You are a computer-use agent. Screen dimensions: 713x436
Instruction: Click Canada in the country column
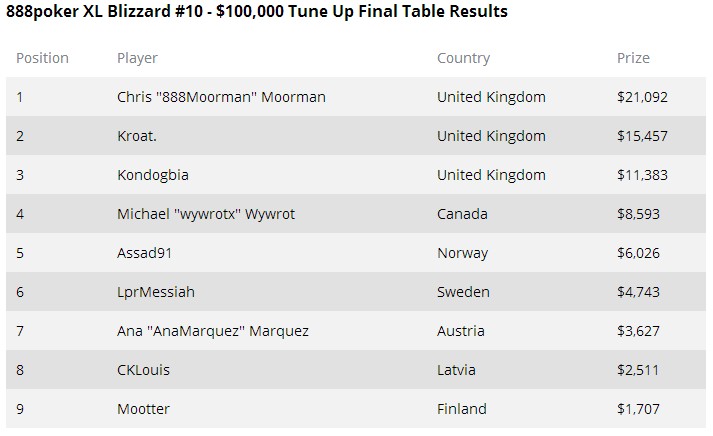click(x=462, y=214)
